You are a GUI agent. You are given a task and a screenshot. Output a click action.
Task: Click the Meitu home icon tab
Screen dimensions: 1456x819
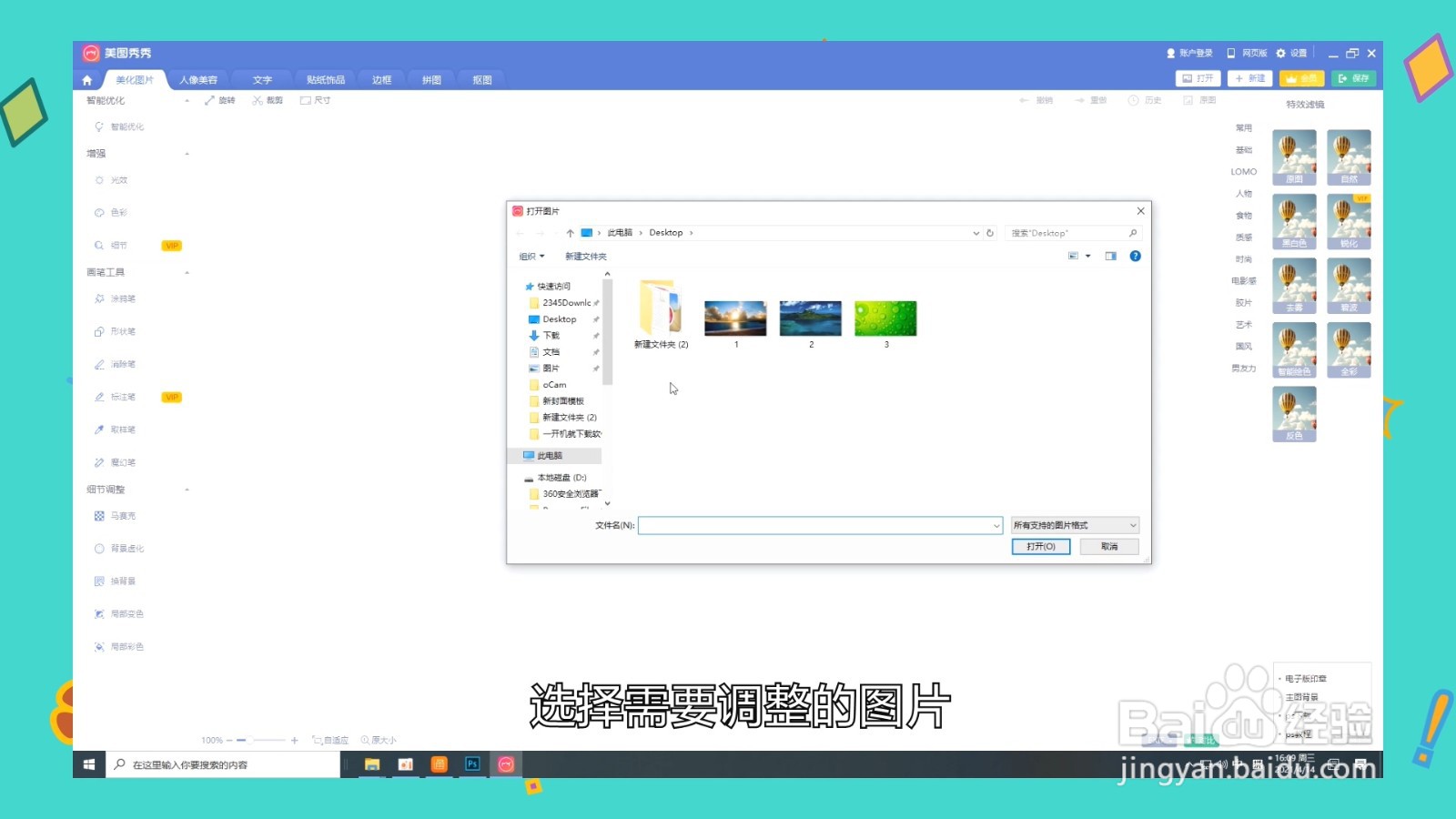tap(87, 80)
